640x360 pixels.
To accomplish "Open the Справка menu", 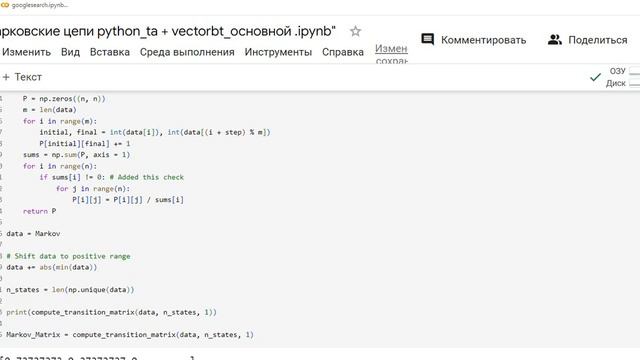I will click(x=343, y=52).
